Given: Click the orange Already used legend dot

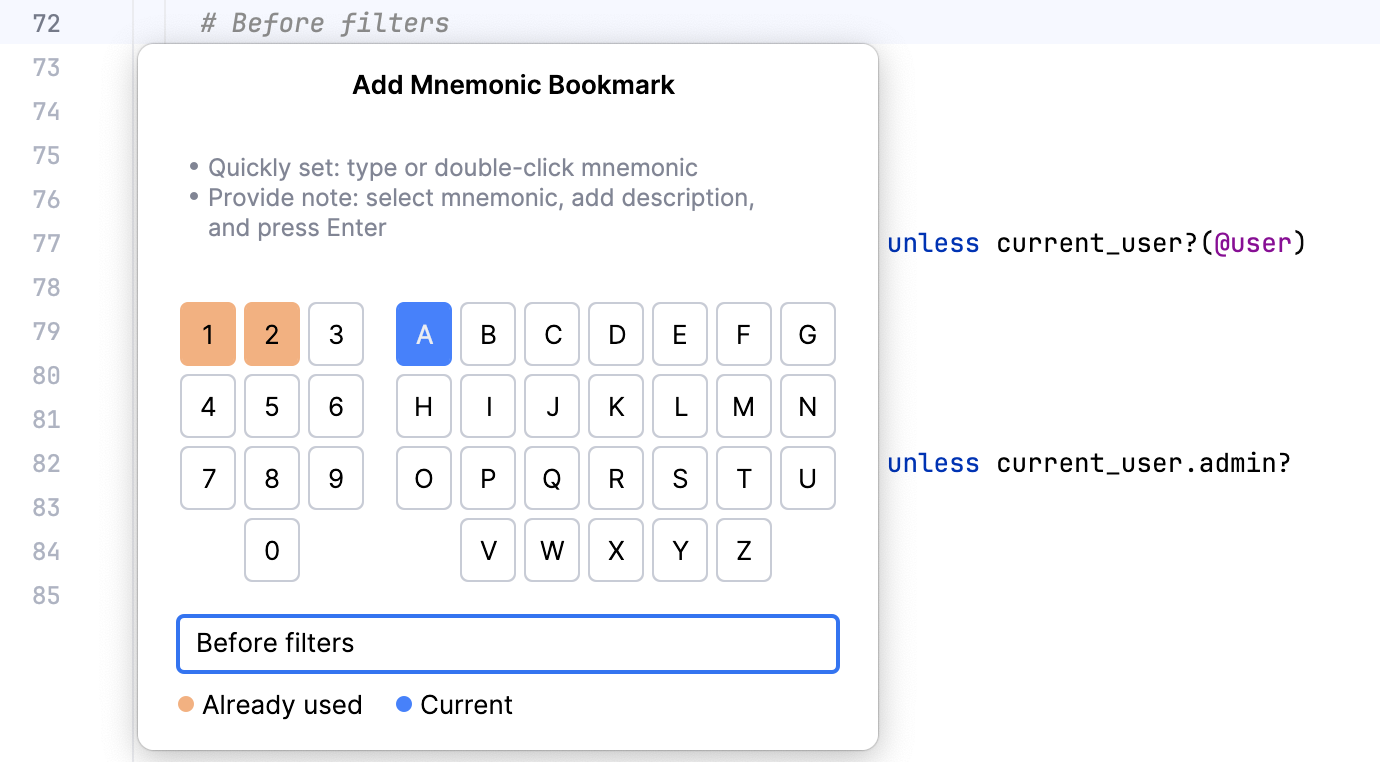Looking at the screenshot, I should coord(186,704).
